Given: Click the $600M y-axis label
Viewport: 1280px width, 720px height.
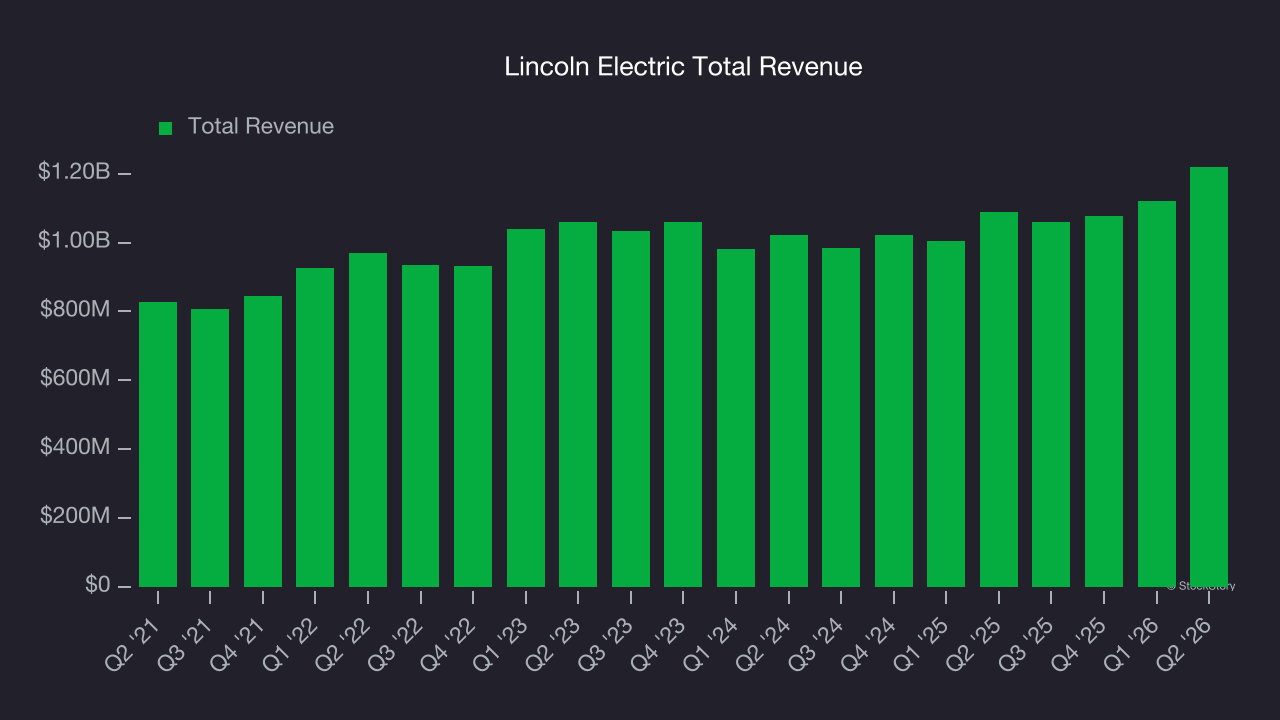Looking at the screenshot, I should click(x=75, y=379).
